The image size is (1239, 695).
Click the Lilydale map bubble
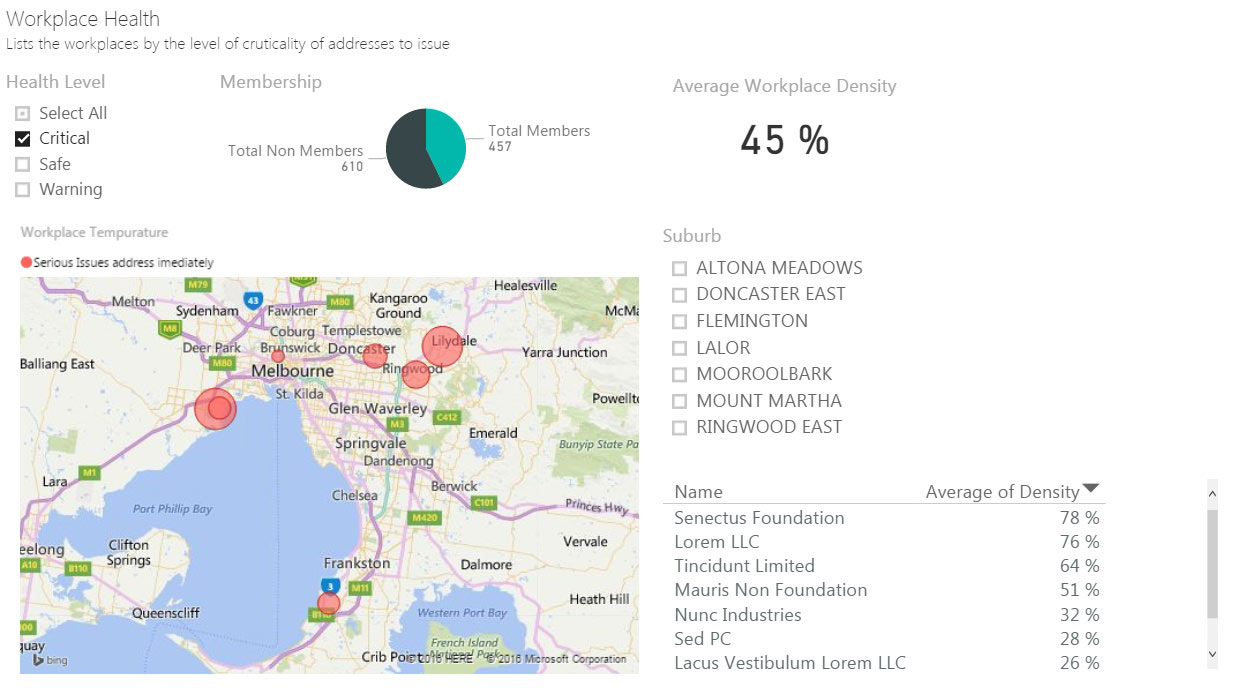coord(442,346)
